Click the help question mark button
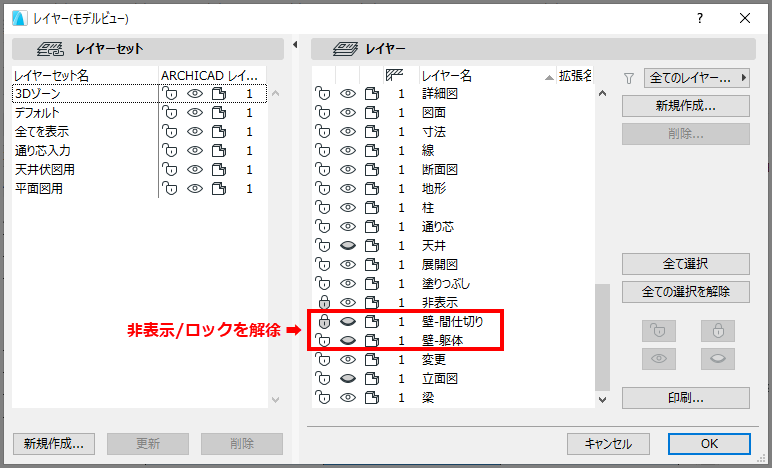This screenshot has width=772, height=468. tap(700, 18)
